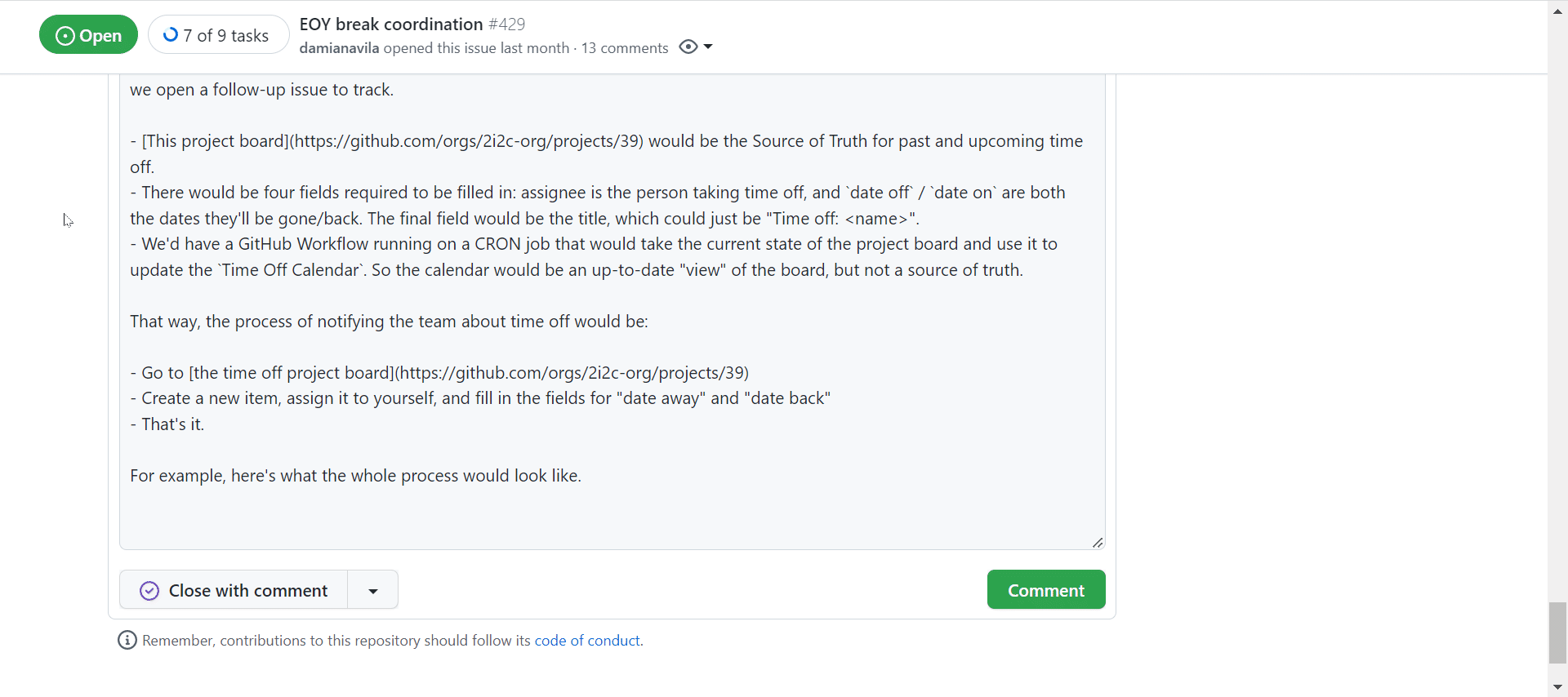Open the Close with comment dropdown chevron

point(372,590)
